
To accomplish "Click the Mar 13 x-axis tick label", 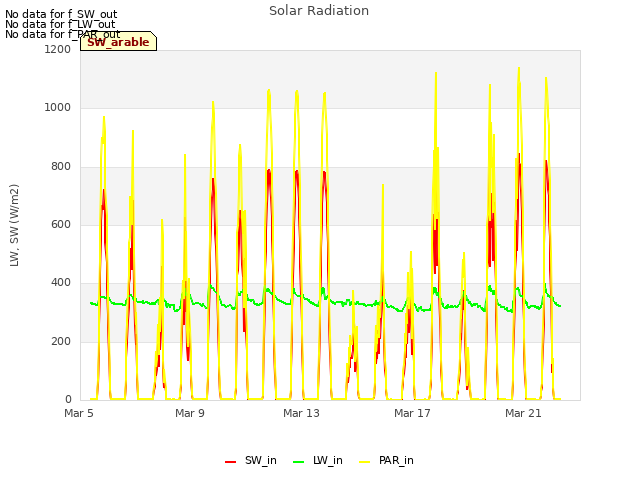I will [301, 413].
